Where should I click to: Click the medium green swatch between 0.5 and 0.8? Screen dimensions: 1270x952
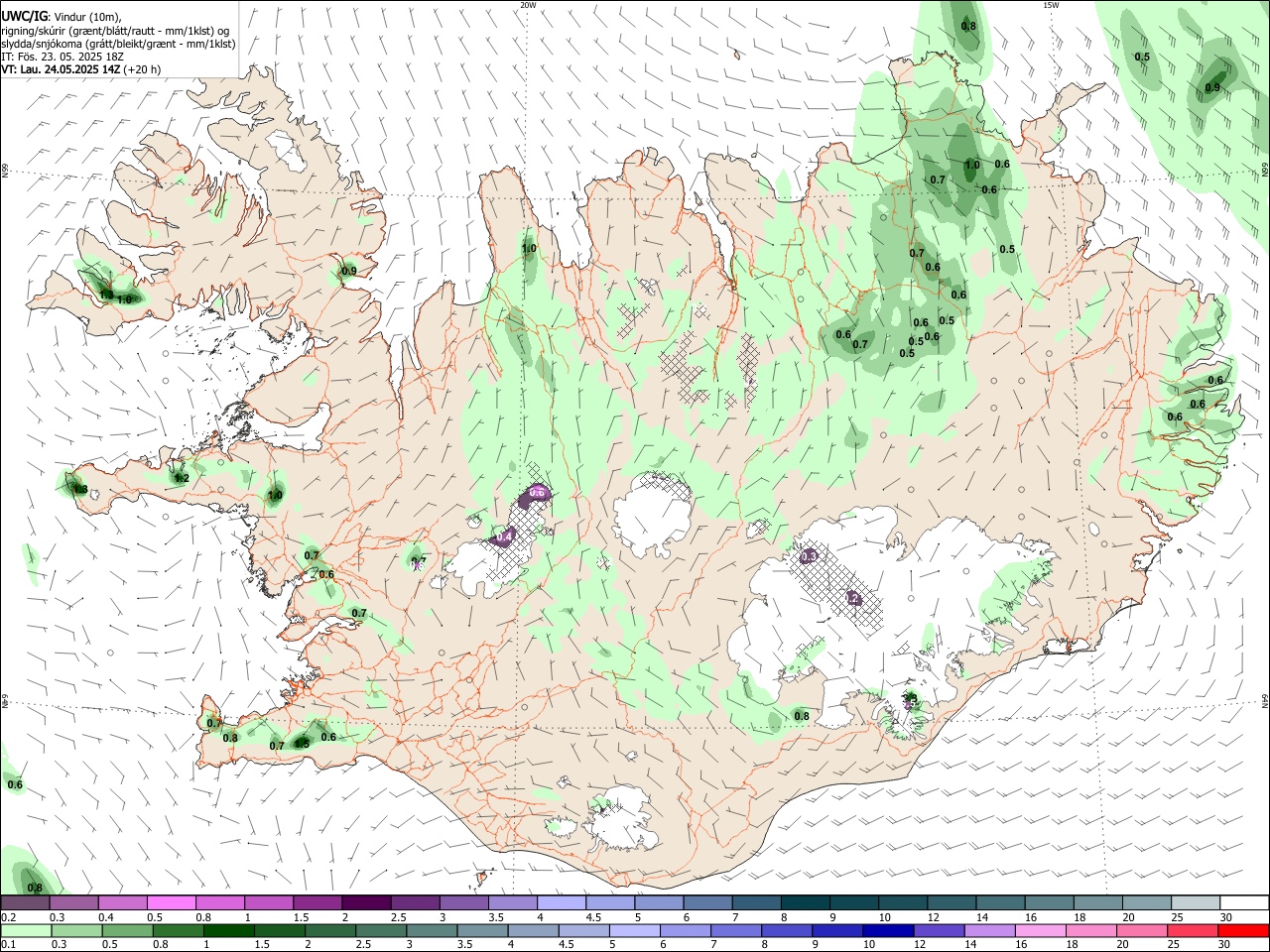[x=127, y=930]
